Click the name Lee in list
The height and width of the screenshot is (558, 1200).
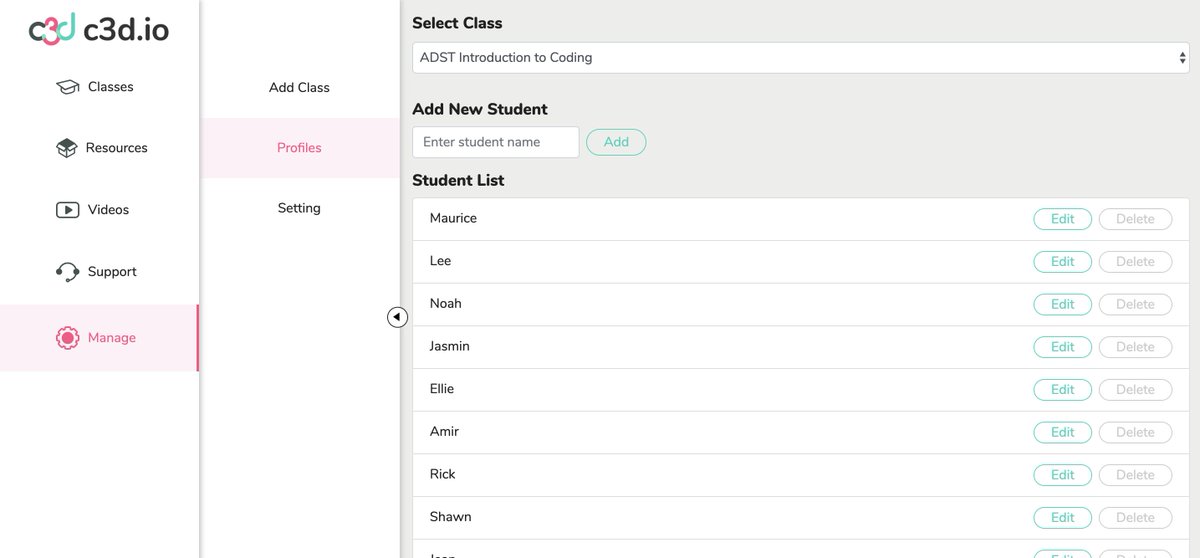click(440, 261)
